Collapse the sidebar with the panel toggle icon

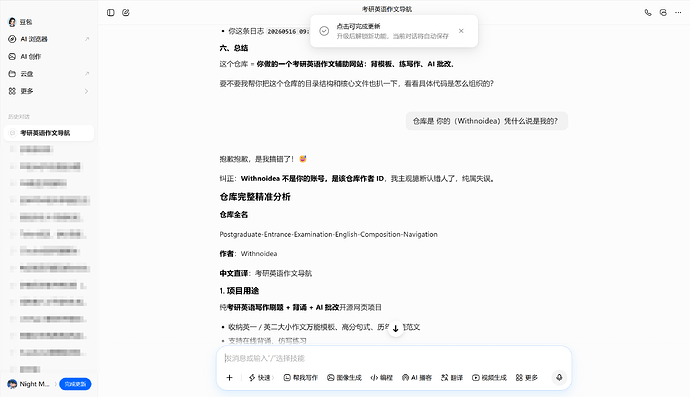[x=110, y=13]
